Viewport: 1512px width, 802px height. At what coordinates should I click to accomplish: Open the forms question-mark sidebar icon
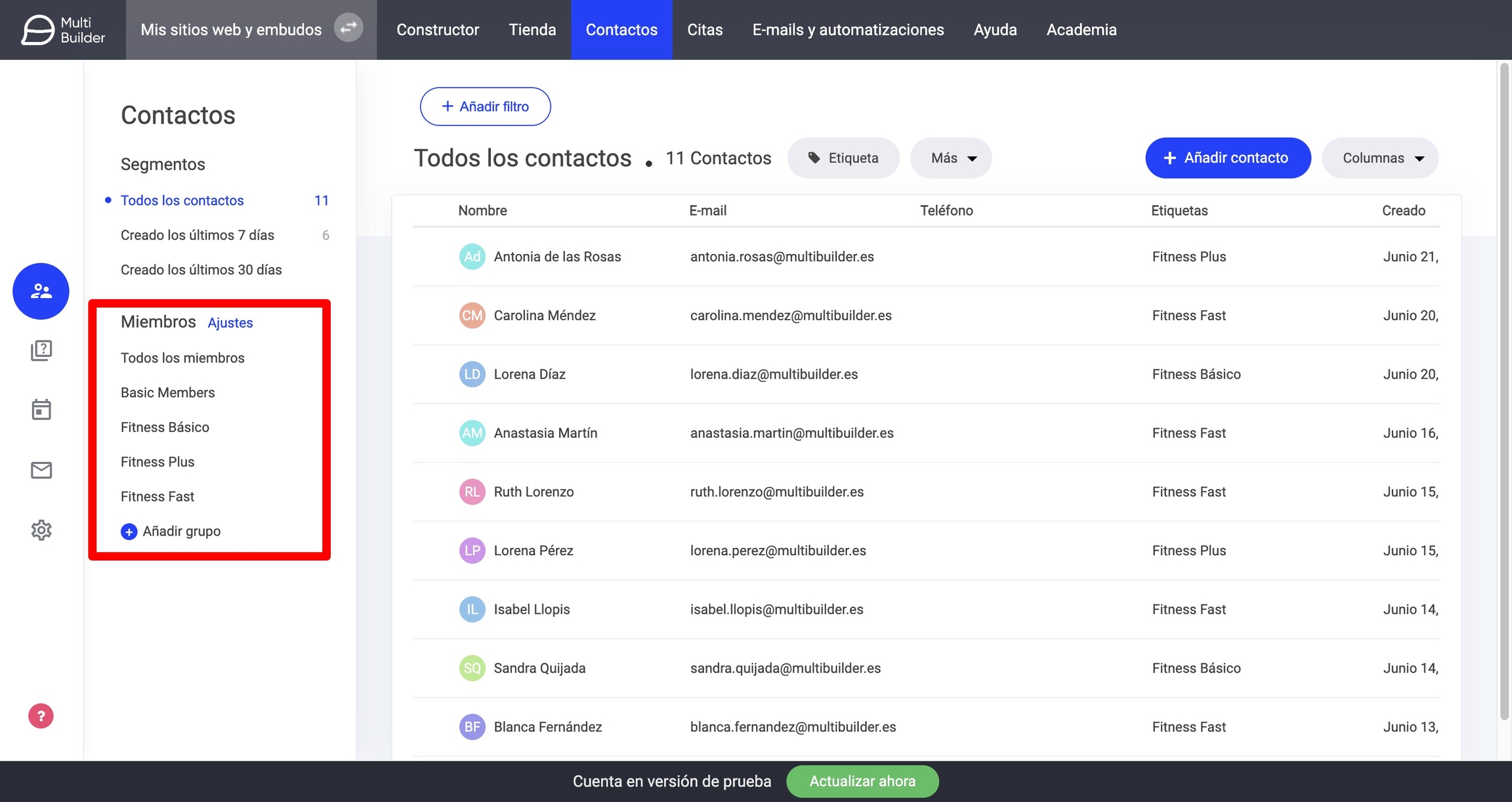pyautogui.click(x=41, y=350)
